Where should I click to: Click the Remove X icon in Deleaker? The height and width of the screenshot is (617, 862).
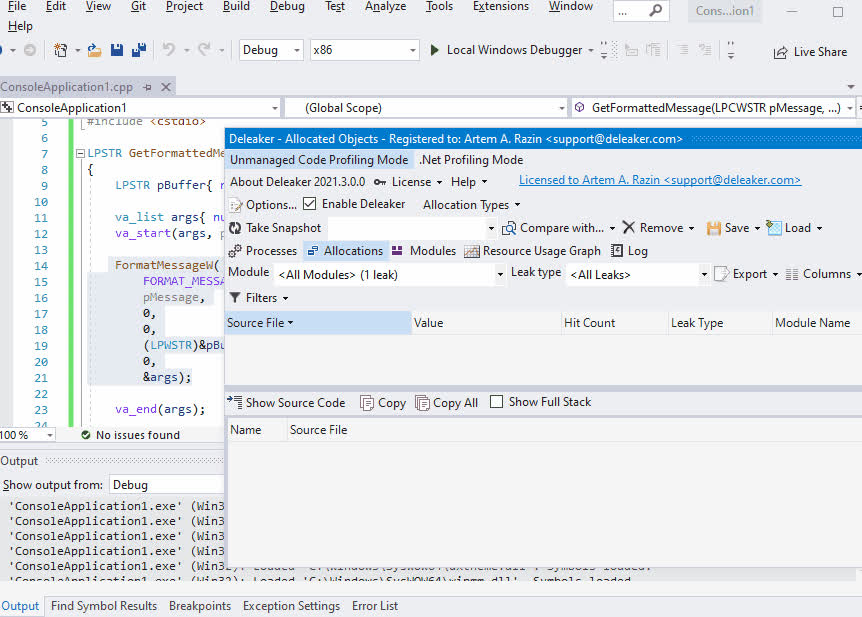tap(629, 228)
